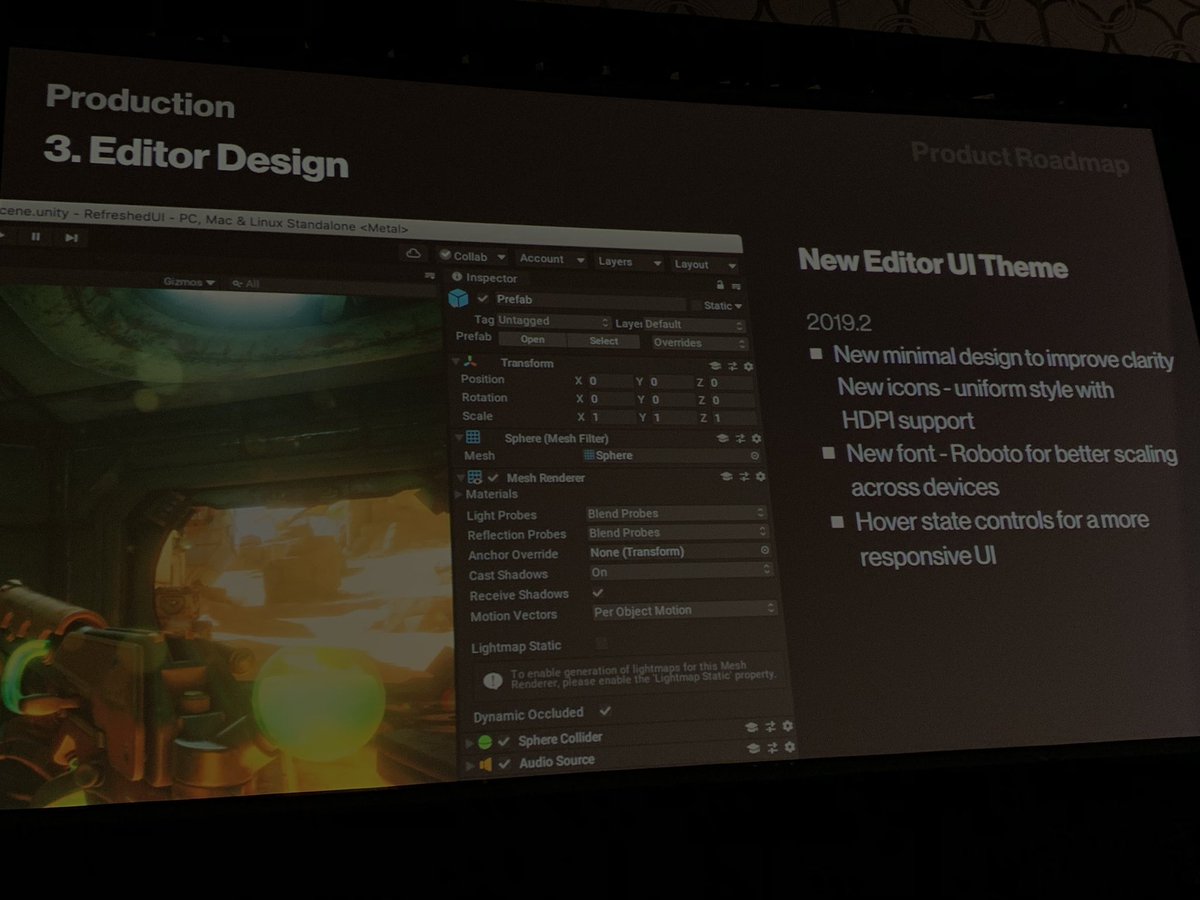
Task: Open Mesh Renderer presets icon
Action: 743,478
